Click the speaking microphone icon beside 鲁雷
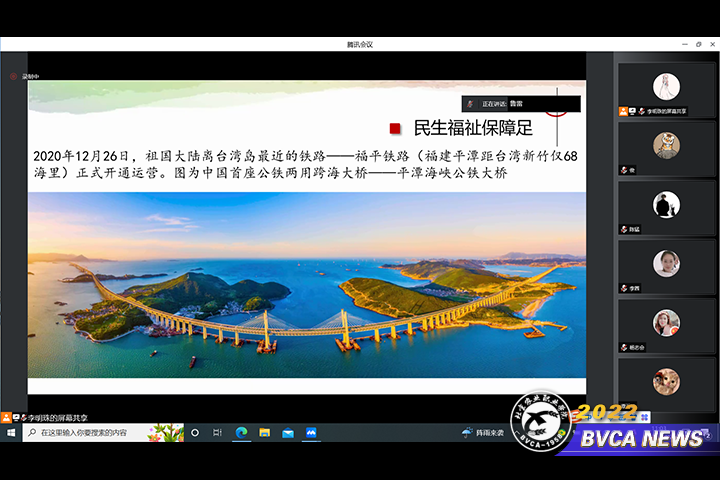The width and height of the screenshot is (720, 480). 470,104
